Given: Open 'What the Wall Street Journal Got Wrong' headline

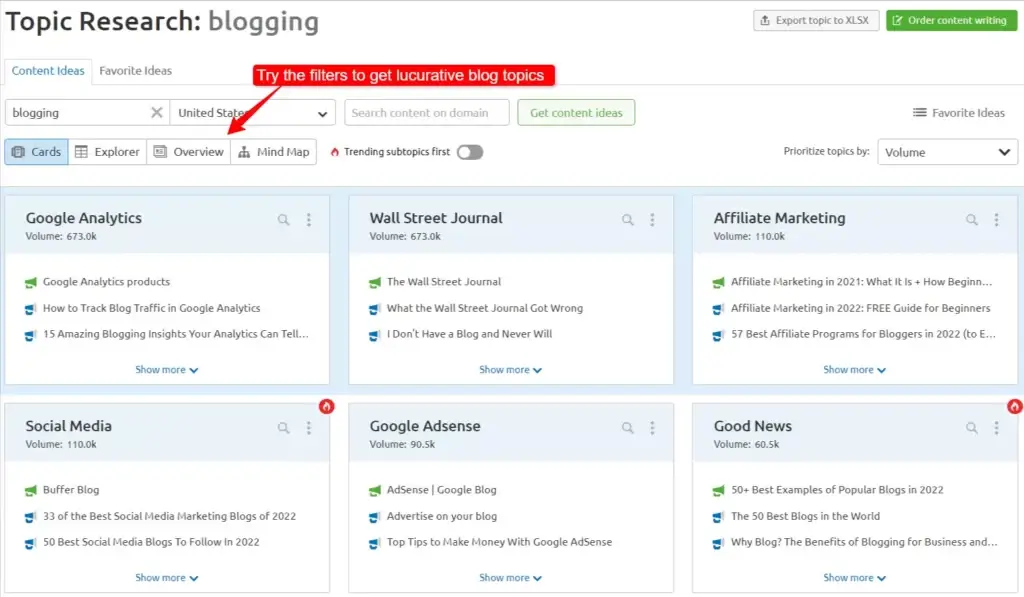Looking at the screenshot, I should [485, 308].
